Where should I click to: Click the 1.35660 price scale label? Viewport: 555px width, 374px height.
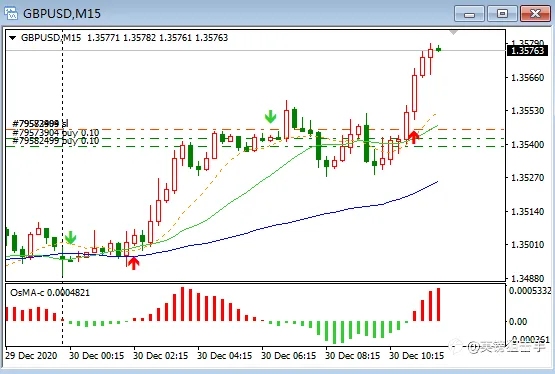(x=527, y=77)
